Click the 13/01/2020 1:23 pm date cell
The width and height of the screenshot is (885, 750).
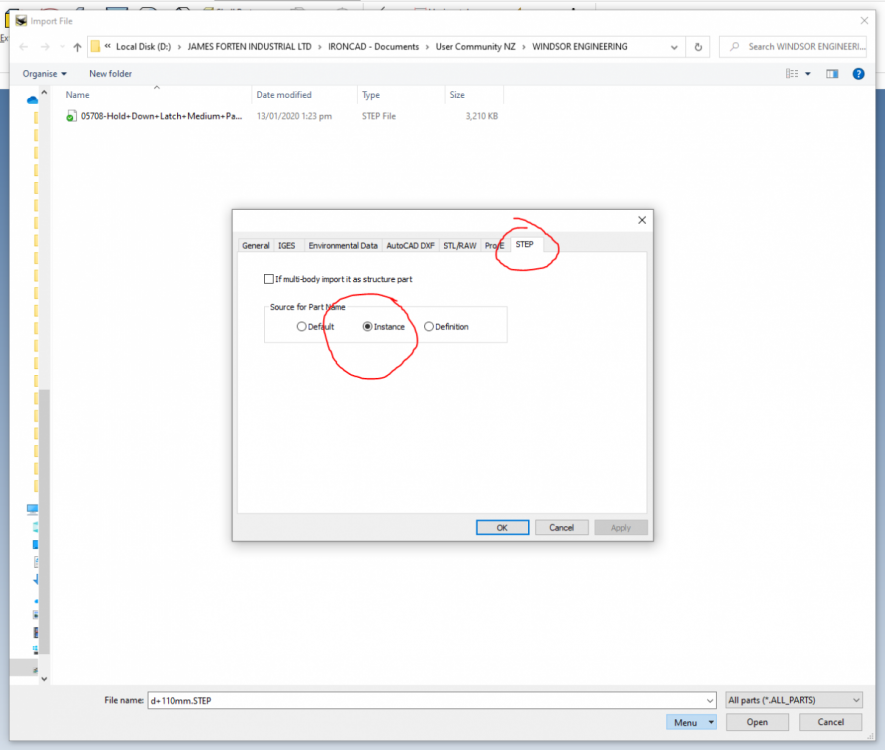[294, 116]
